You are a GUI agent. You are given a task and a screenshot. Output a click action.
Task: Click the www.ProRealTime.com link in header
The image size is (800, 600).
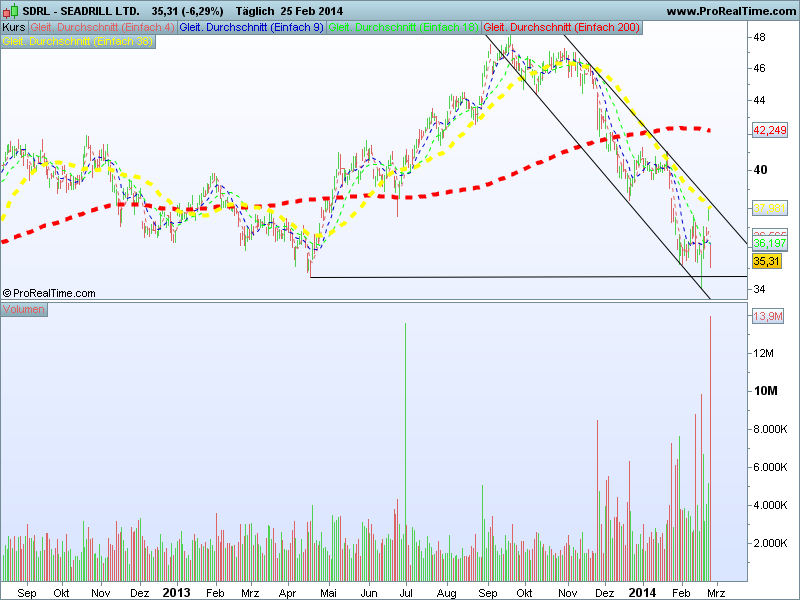(731, 11)
